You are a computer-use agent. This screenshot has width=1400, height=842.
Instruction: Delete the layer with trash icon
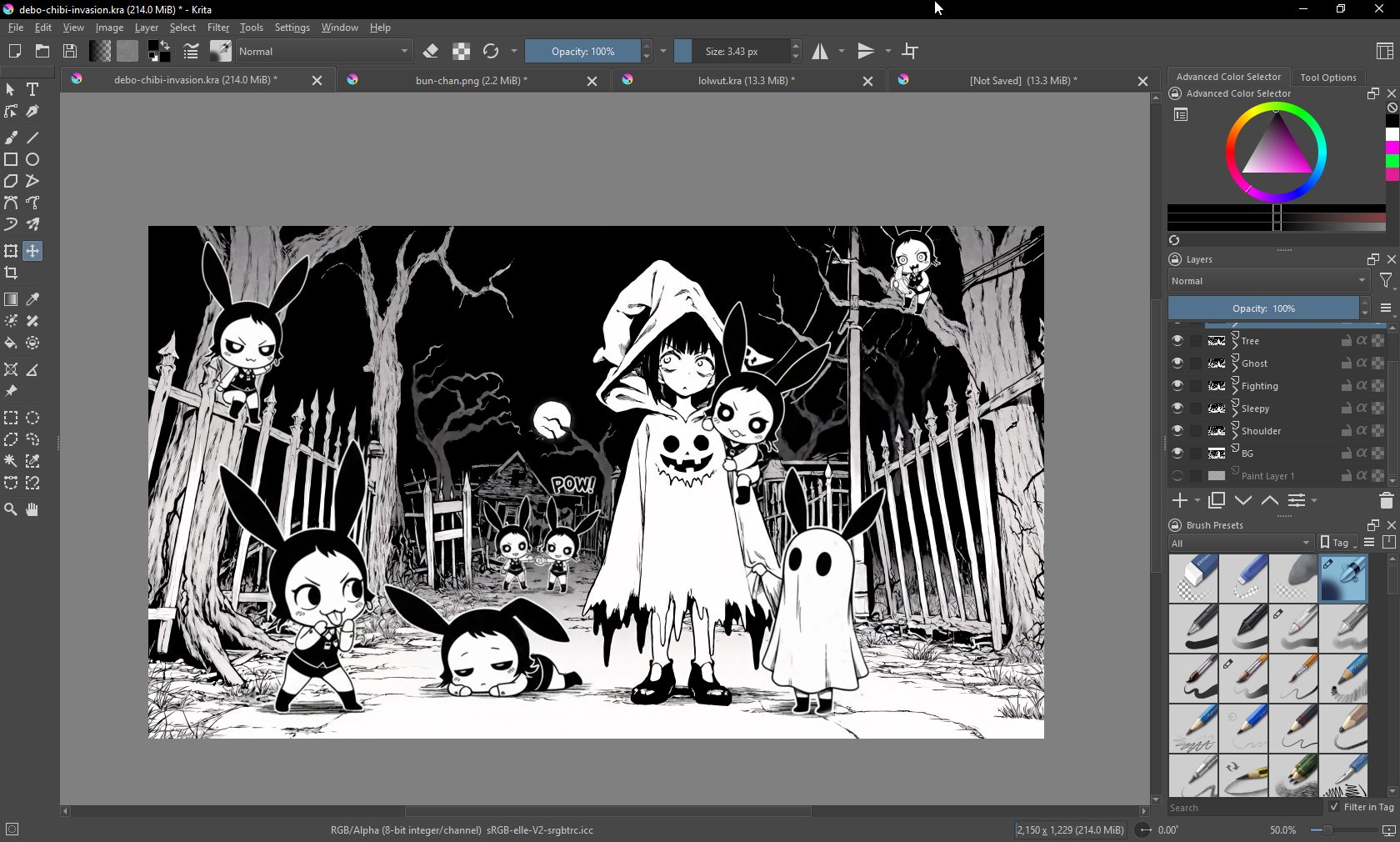coord(1386,500)
